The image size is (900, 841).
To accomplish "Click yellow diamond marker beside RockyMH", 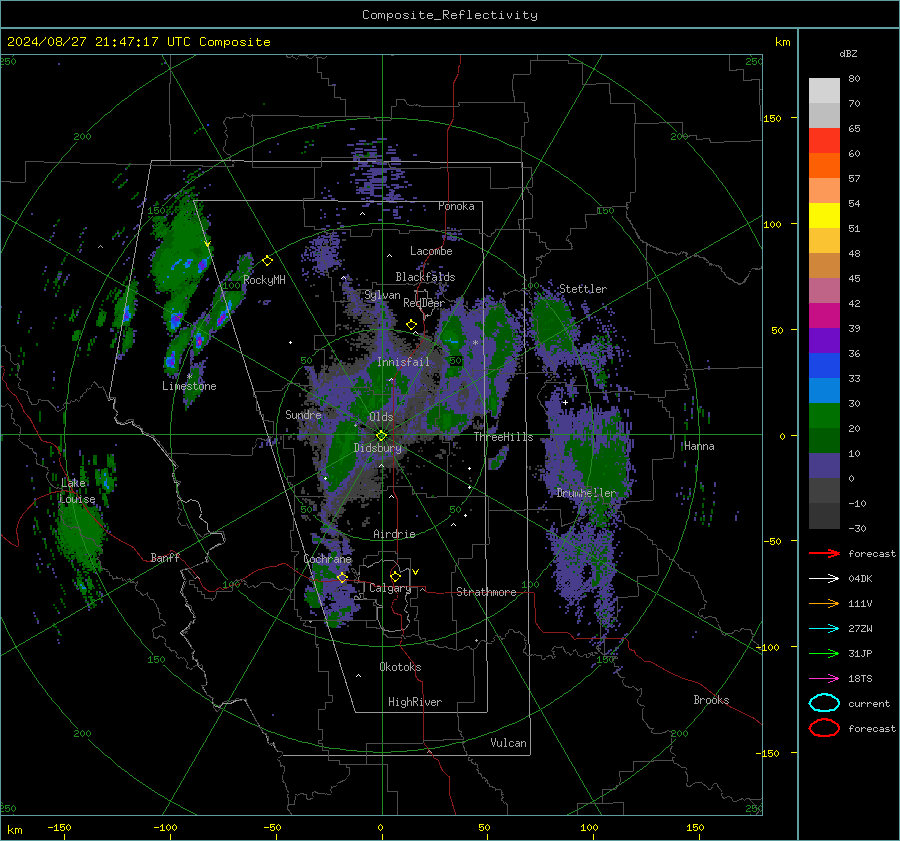I will click(267, 261).
